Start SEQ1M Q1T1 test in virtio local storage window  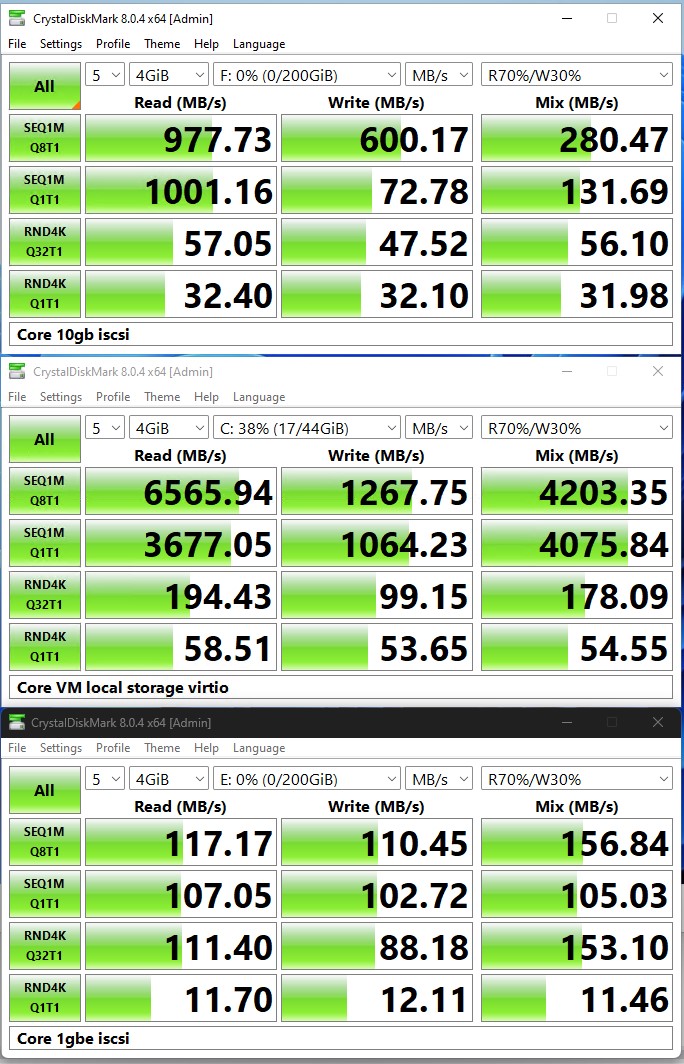(45, 543)
